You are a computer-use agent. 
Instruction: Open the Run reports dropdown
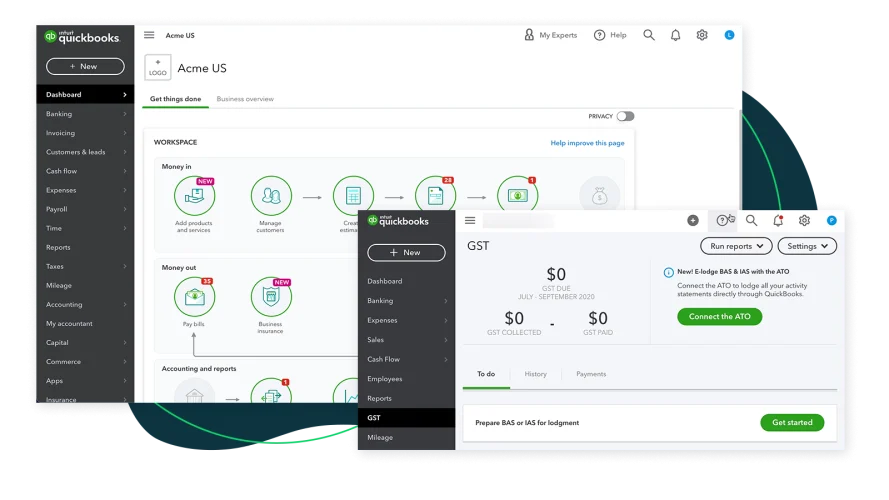[736, 246]
